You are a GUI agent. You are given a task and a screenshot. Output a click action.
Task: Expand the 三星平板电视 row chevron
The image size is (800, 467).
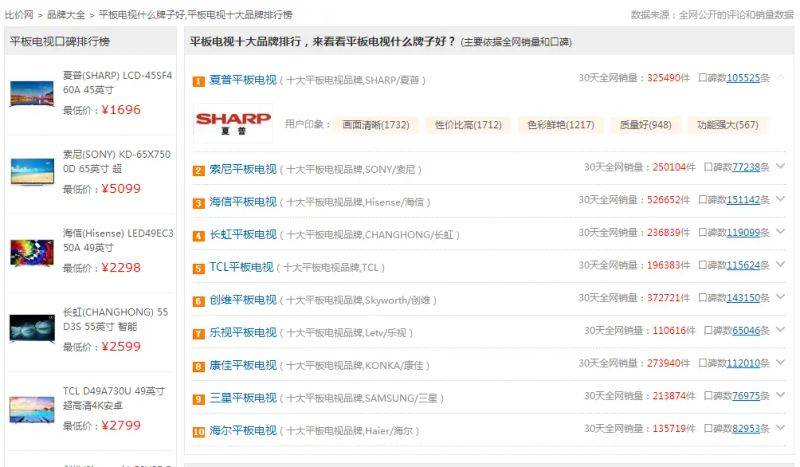pos(781,395)
